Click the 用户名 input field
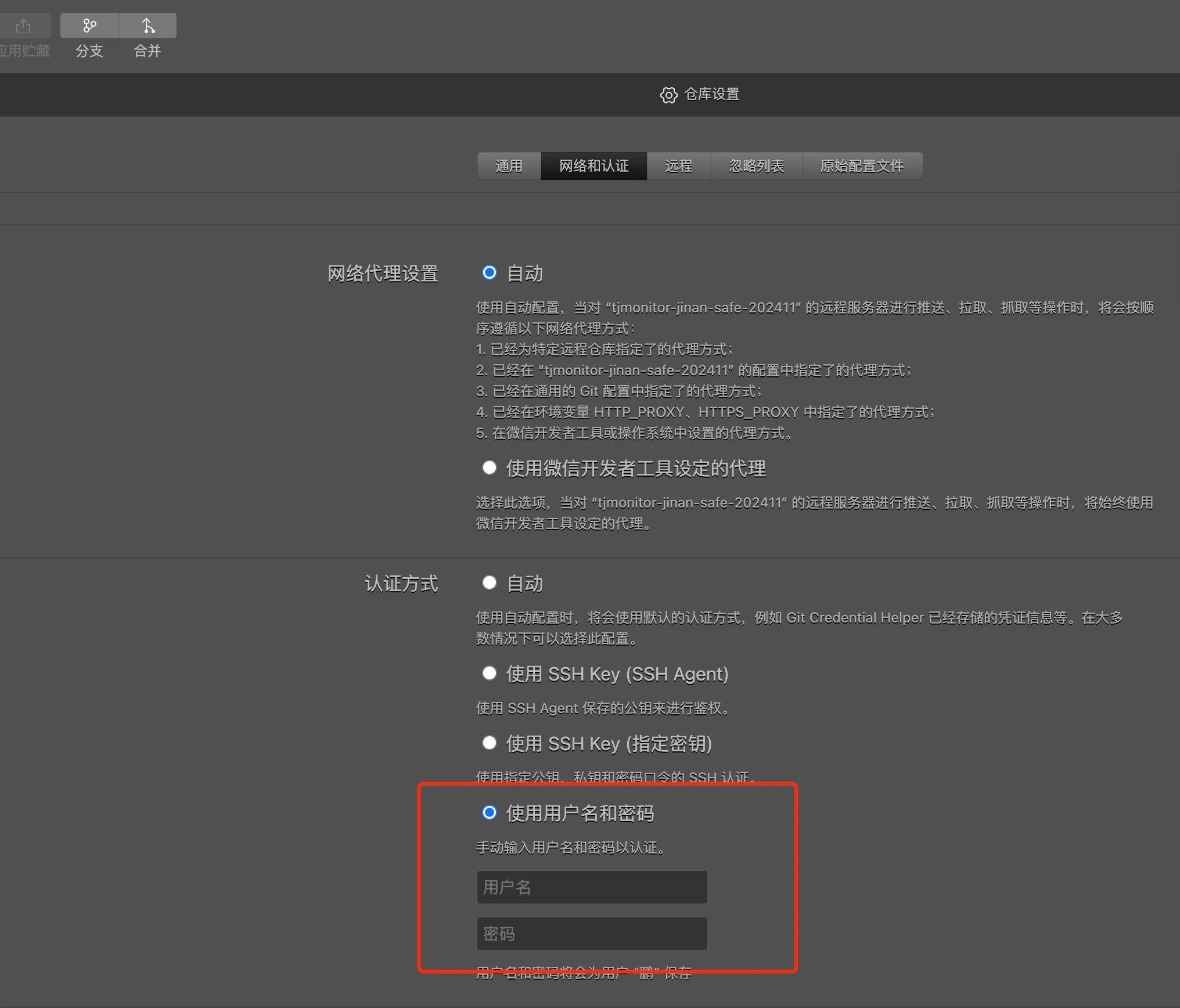This screenshot has height=1008, width=1180. [x=592, y=887]
